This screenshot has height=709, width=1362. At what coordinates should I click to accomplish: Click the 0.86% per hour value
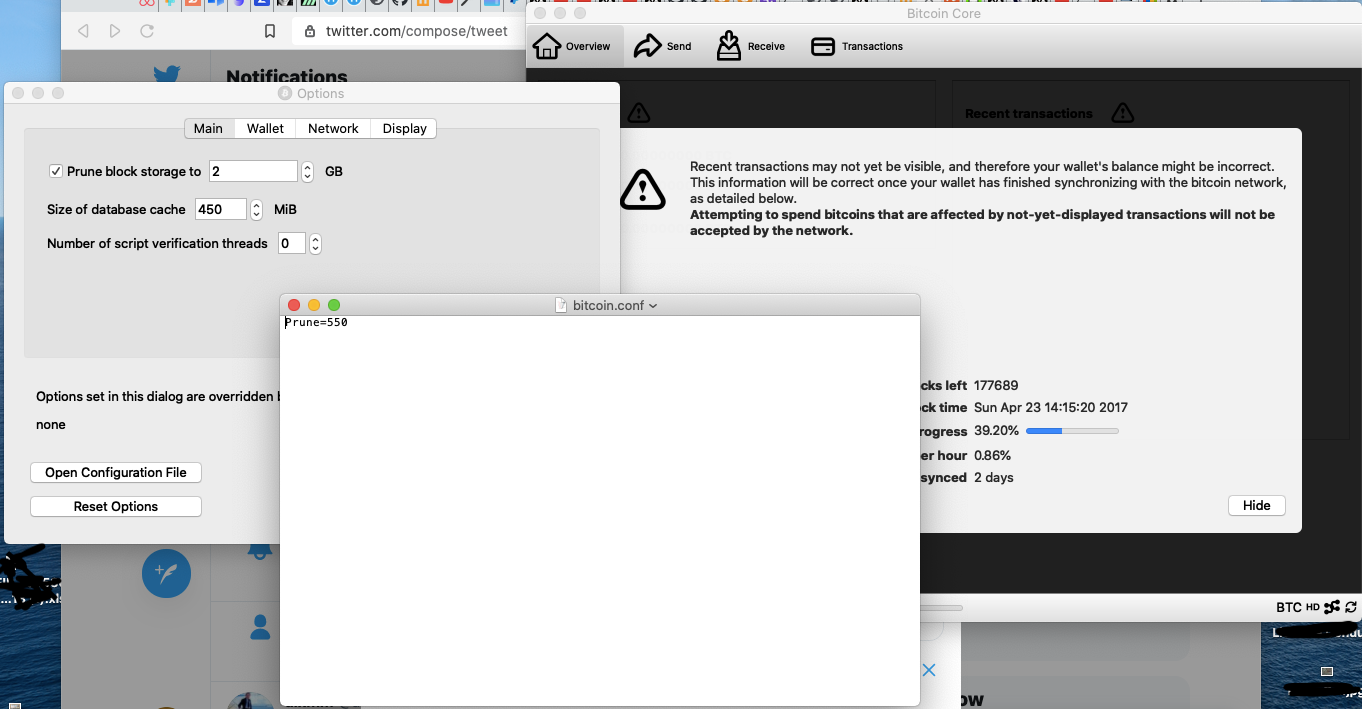tap(993, 455)
